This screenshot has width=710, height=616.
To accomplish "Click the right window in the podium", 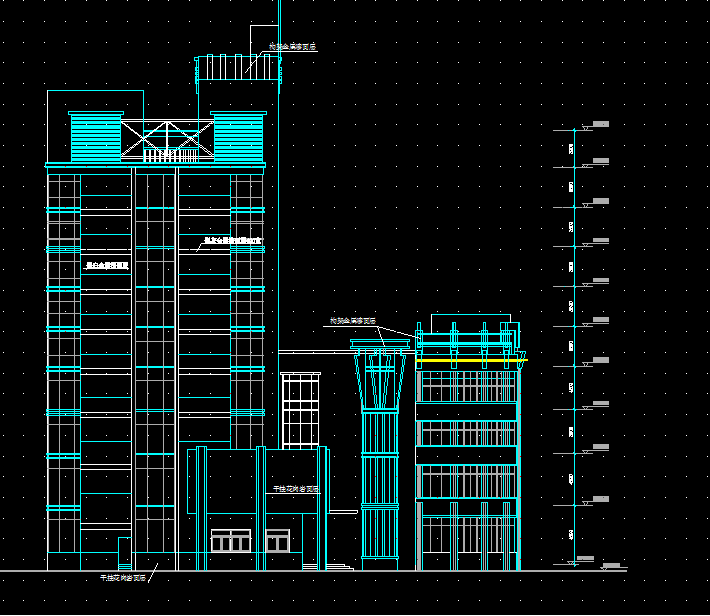I will pyautogui.click(x=277, y=542).
